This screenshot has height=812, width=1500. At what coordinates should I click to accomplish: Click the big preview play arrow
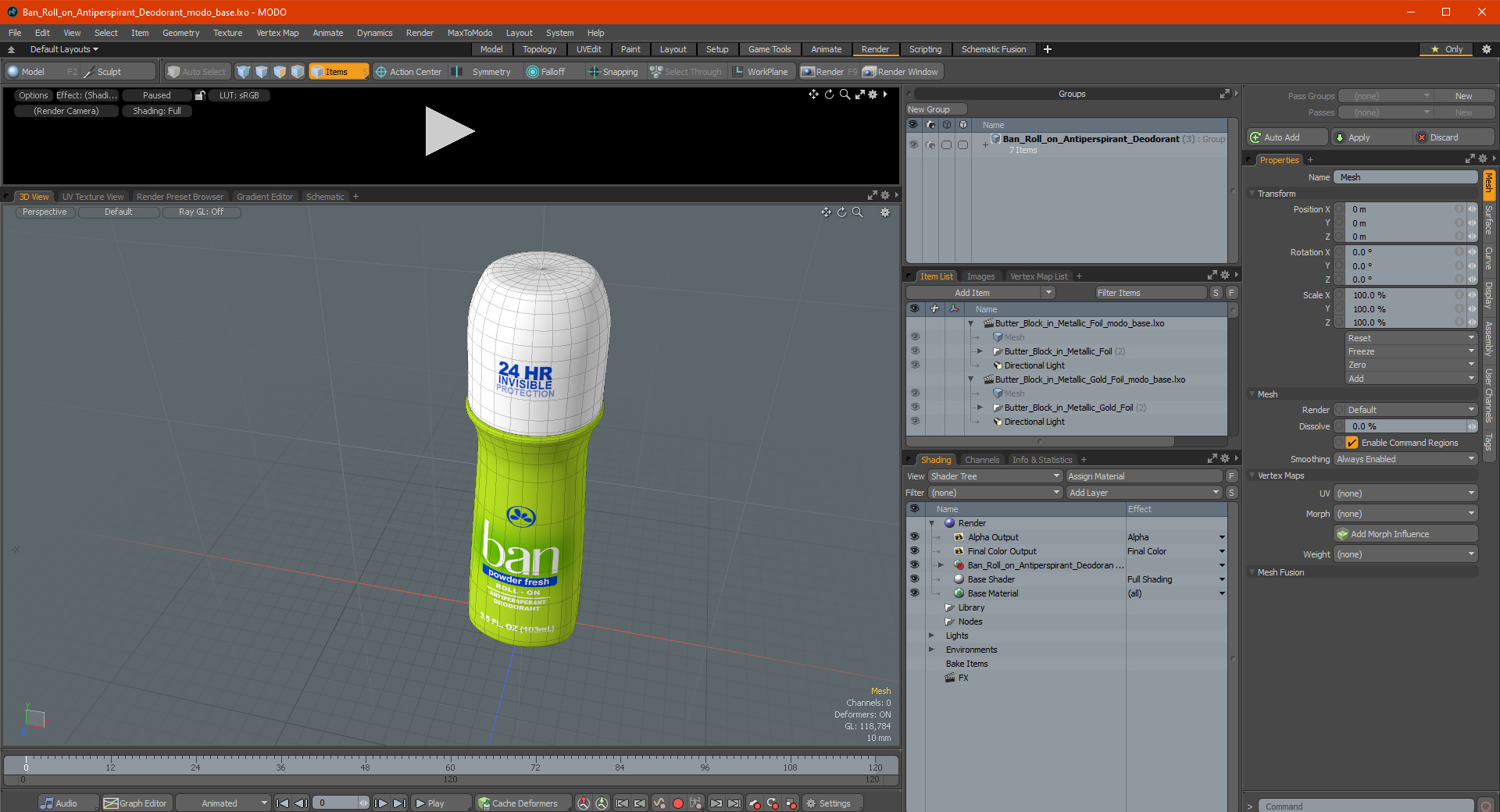[x=449, y=131]
